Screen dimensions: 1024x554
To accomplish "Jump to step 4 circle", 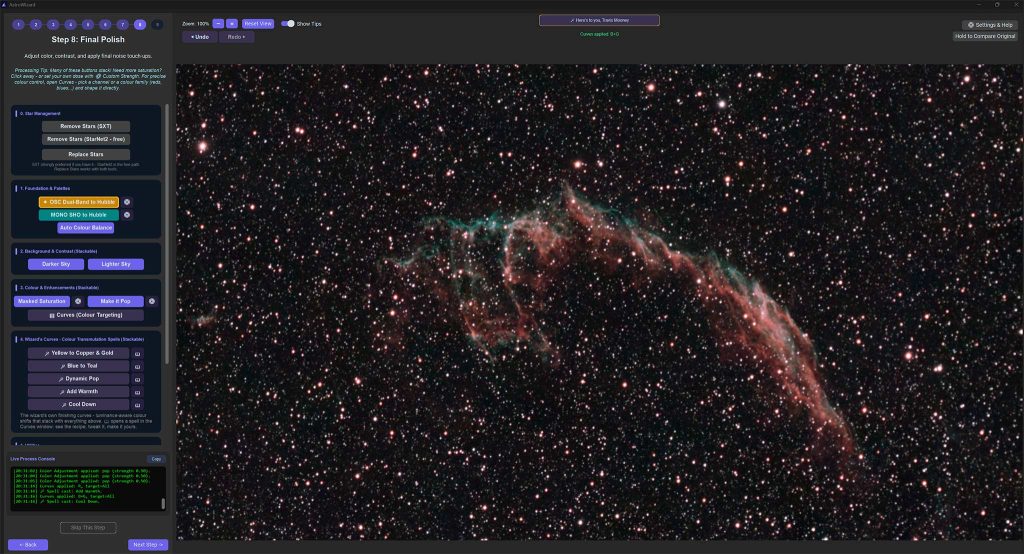I will (x=71, y=25).
